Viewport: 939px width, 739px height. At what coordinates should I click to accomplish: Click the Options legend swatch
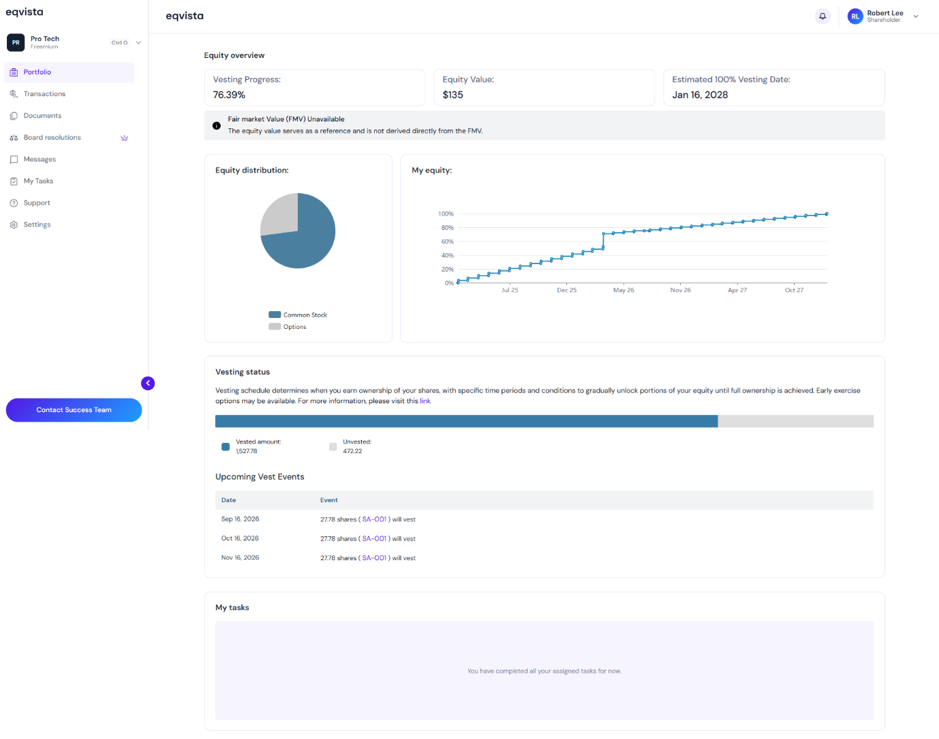pos(275,326)
